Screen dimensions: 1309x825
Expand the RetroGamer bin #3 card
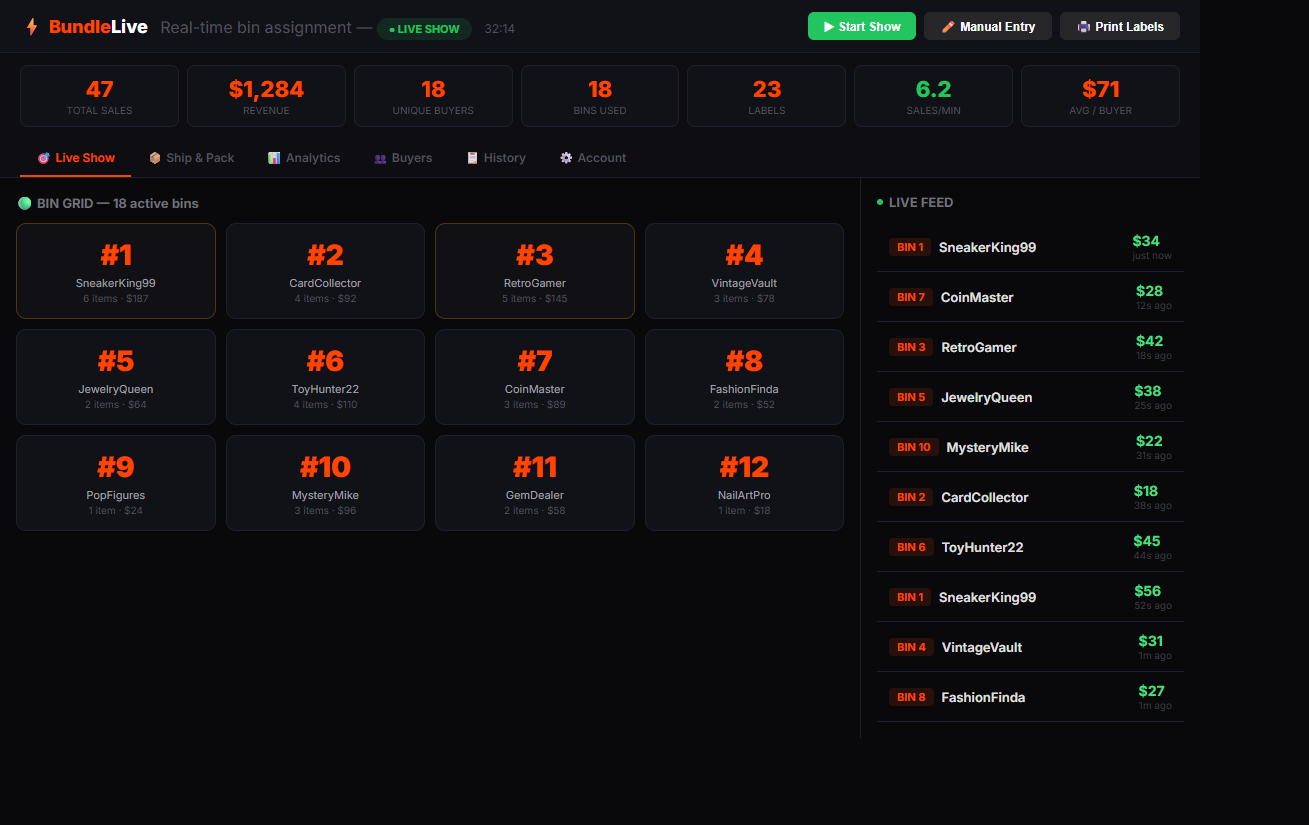pyautogui.click(x=534, y=270)
